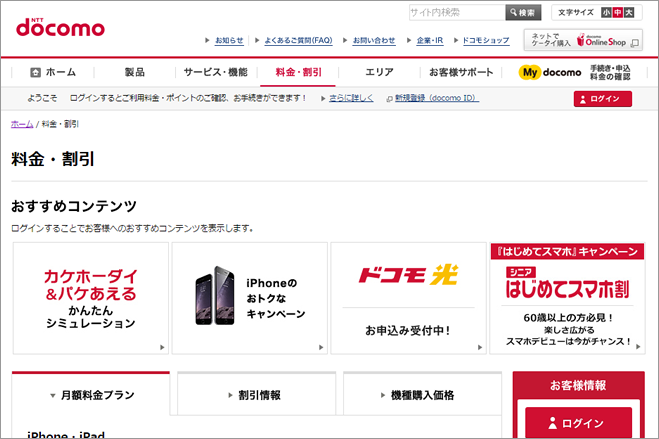Open the お知らせ link
Image resolution: width=659 pixels, height=439 pixels.
[229, 41]
